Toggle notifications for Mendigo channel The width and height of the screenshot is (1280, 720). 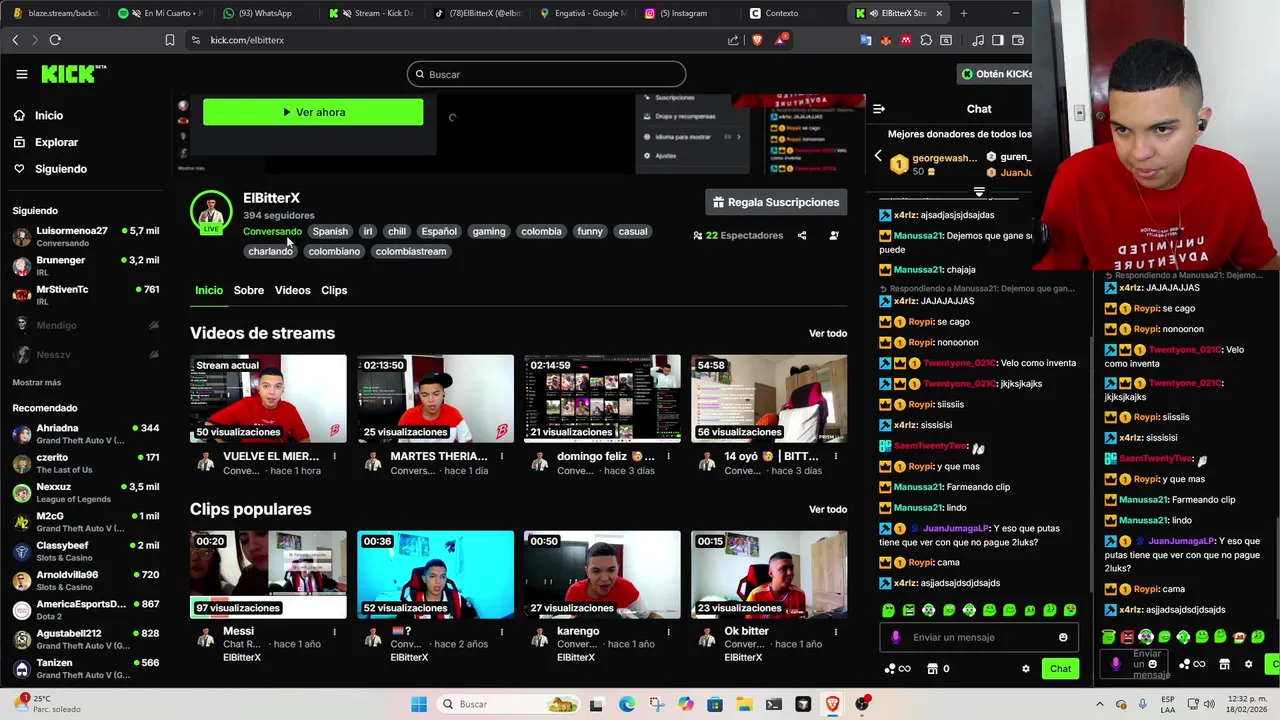pos(154,325)
